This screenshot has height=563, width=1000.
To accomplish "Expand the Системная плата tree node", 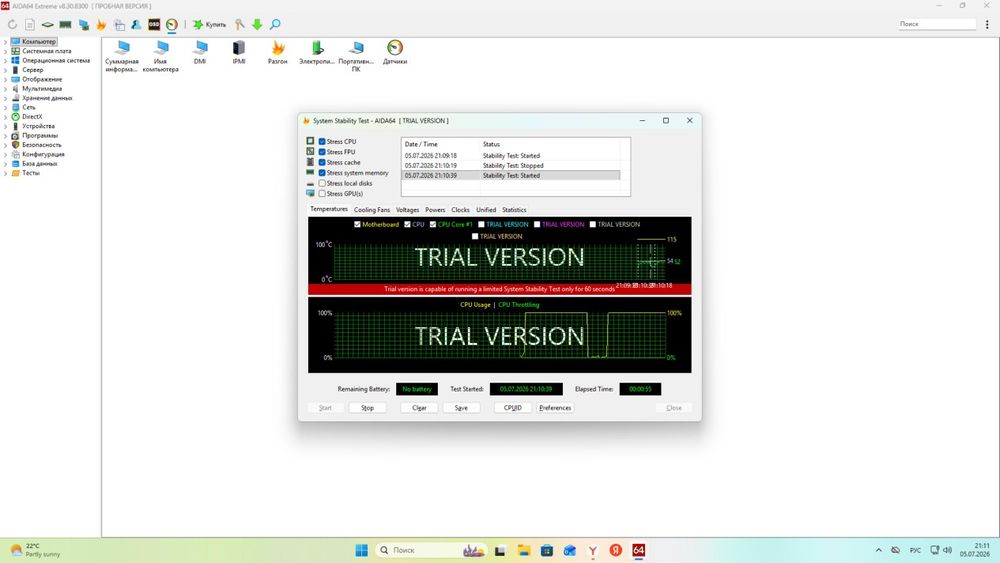I will [x=5, y=51].
